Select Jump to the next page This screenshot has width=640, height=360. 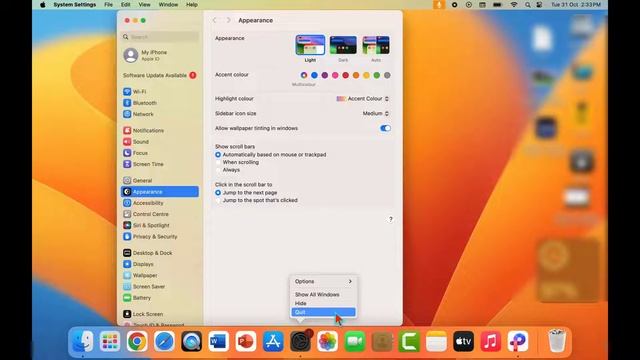pos(218,193)
